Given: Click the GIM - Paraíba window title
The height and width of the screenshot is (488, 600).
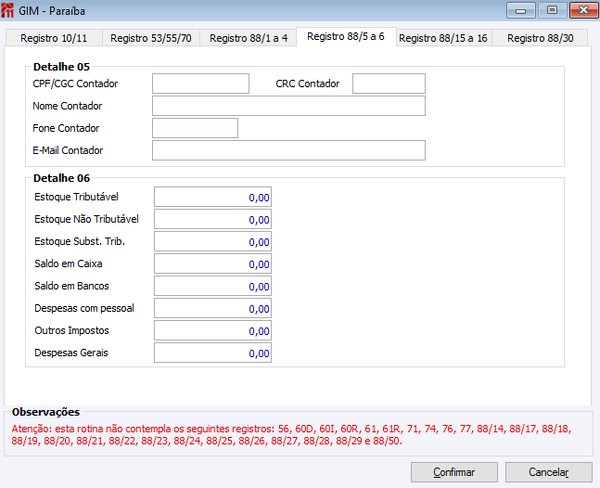Looking at the screenshot, I should pos(52,11).
